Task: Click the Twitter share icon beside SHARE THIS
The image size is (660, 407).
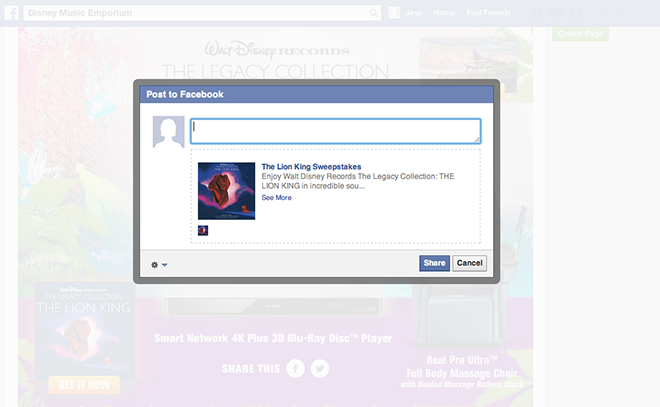Action: (320, 368)
